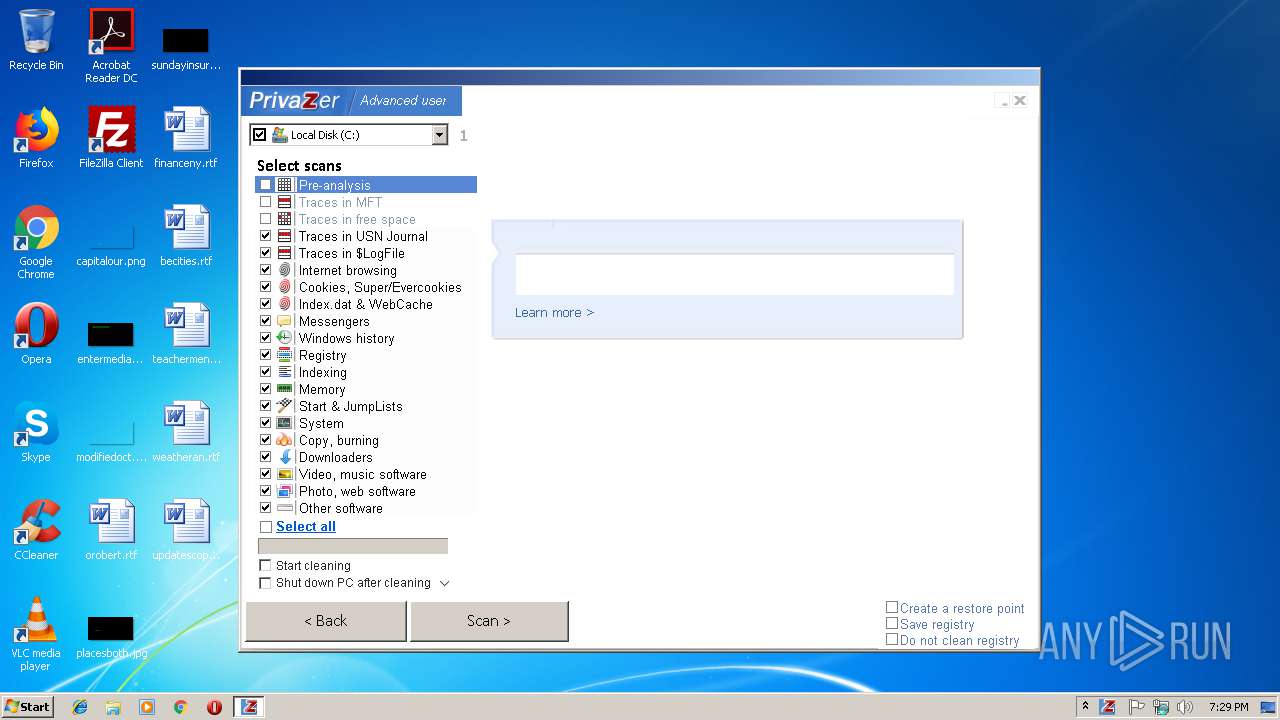
Task: Click the Copy, burning flame icon
Action: (285, 440)
